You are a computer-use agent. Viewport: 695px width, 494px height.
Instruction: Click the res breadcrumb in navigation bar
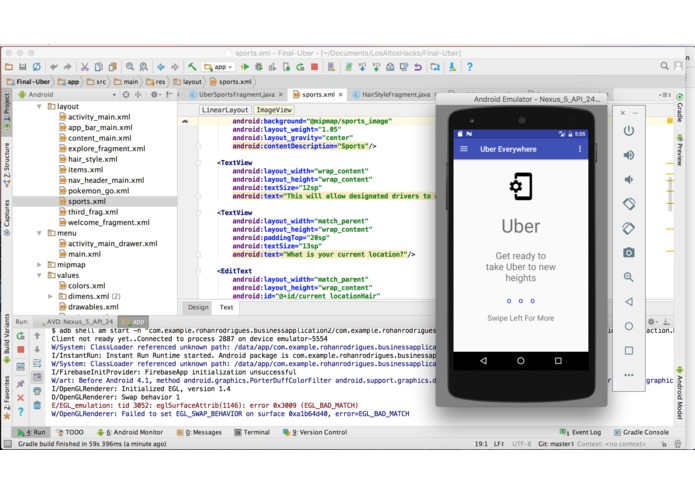click(x=156, y=82)
